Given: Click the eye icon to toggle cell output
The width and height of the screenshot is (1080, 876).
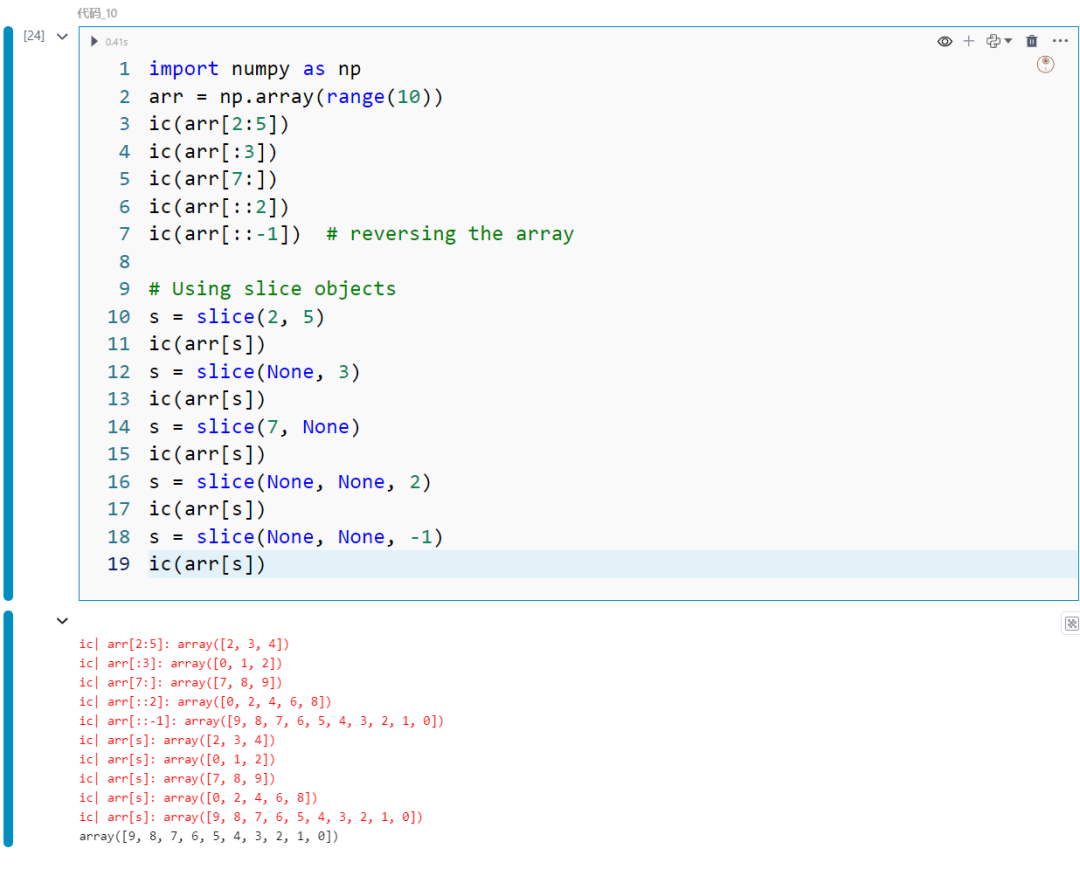Looking at the screenshot, I should tap(944, 41).
